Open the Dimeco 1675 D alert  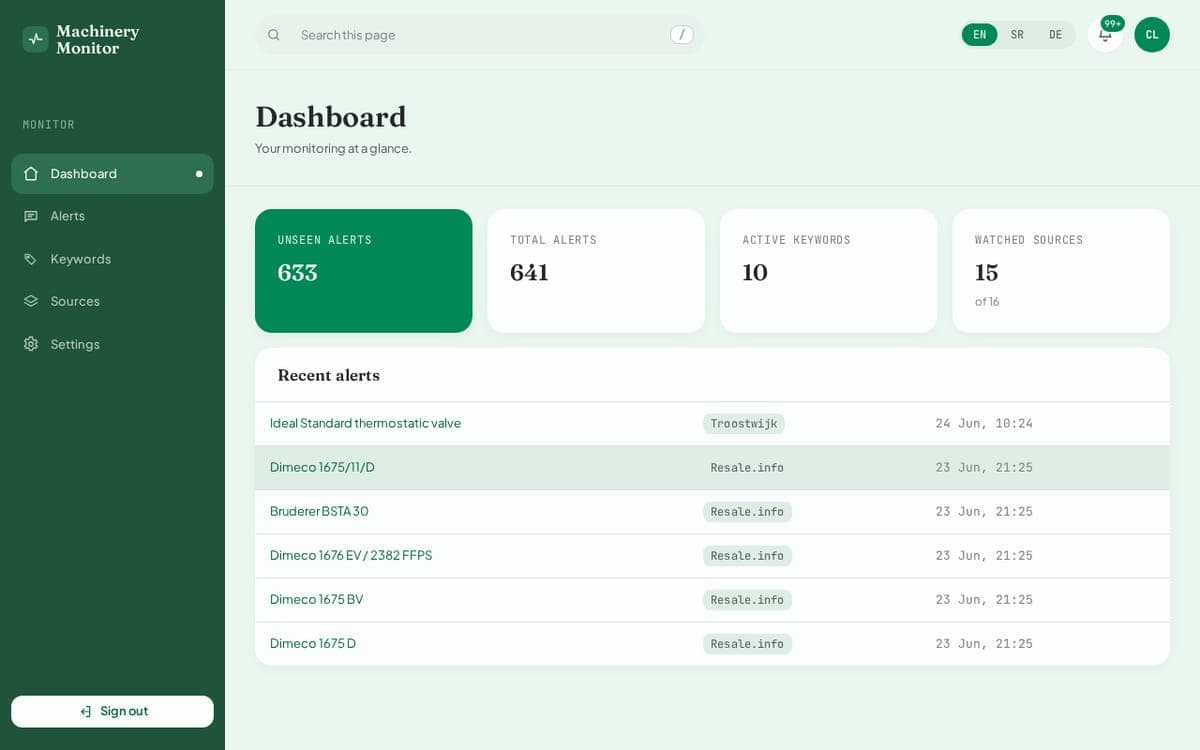tap(313, 643)
